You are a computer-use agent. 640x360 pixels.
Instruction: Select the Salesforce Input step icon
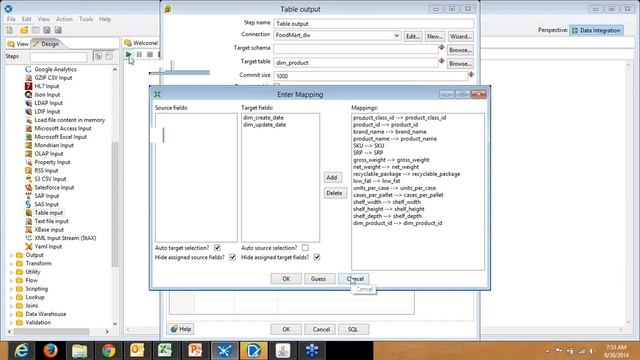point(28,187)
